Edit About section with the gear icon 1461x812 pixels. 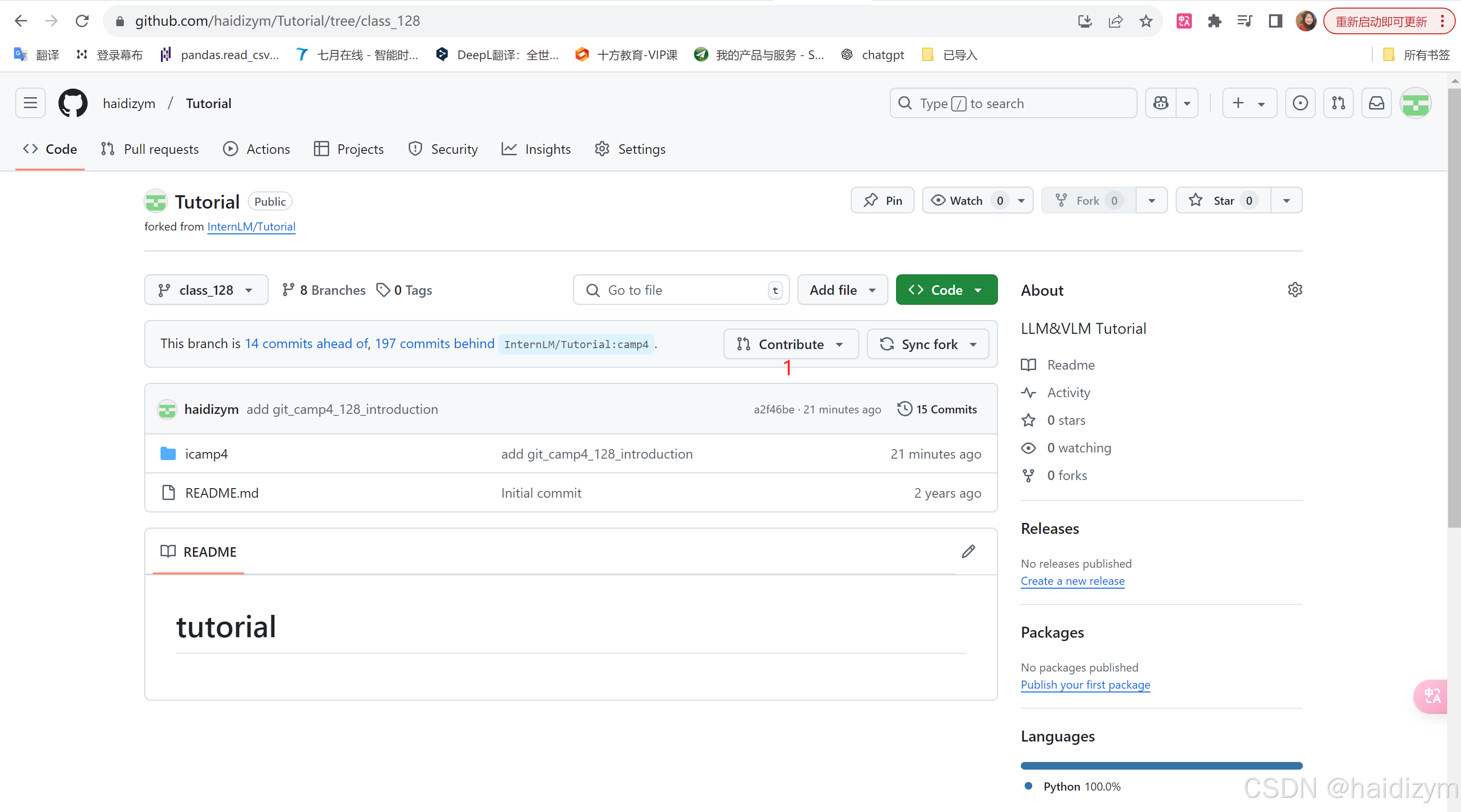click(x=1295, y=290)
